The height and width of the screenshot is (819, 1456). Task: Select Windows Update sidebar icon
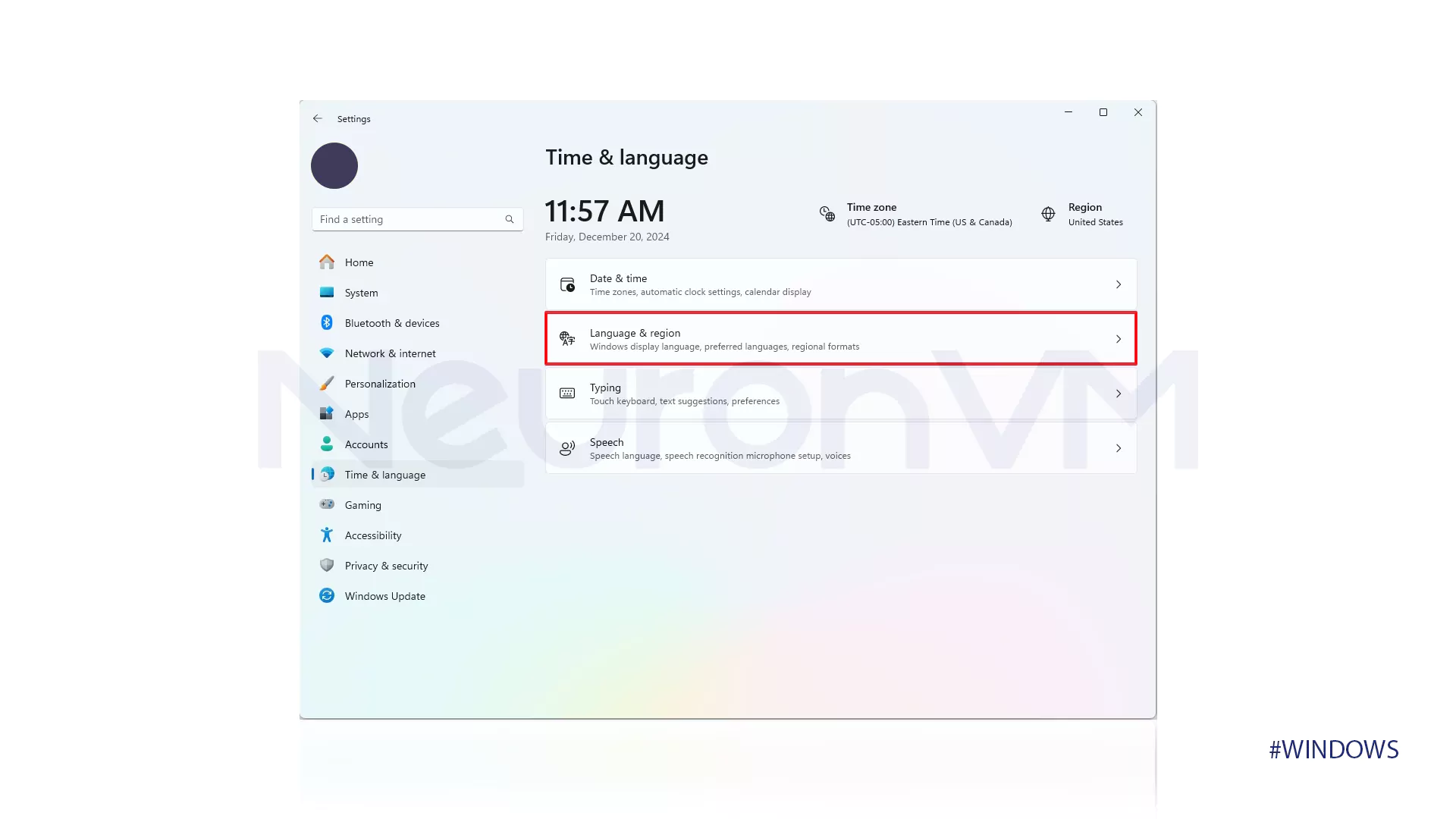tap(327, 596)
